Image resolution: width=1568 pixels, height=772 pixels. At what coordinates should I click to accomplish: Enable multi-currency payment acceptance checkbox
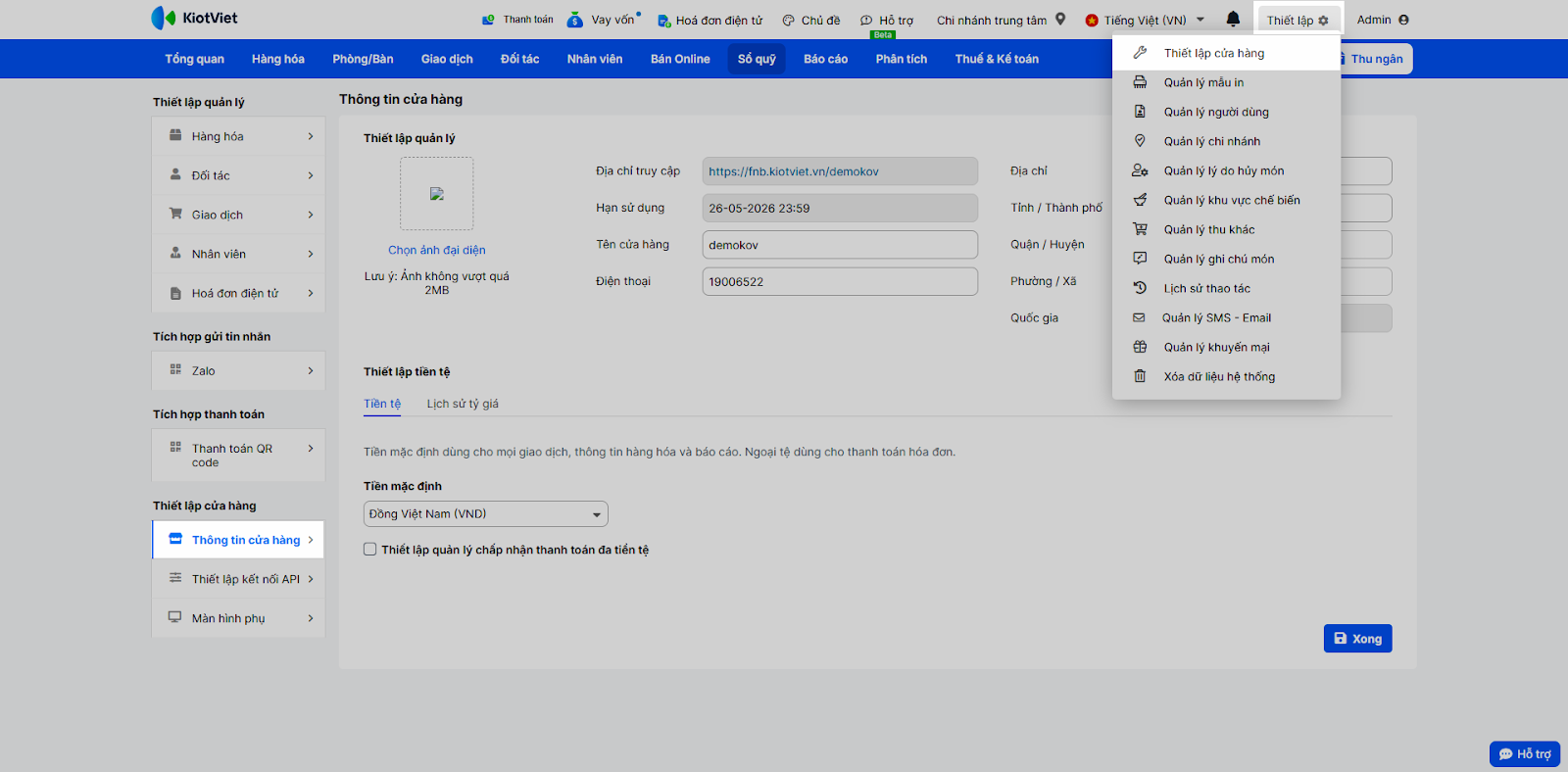(370, 550)
